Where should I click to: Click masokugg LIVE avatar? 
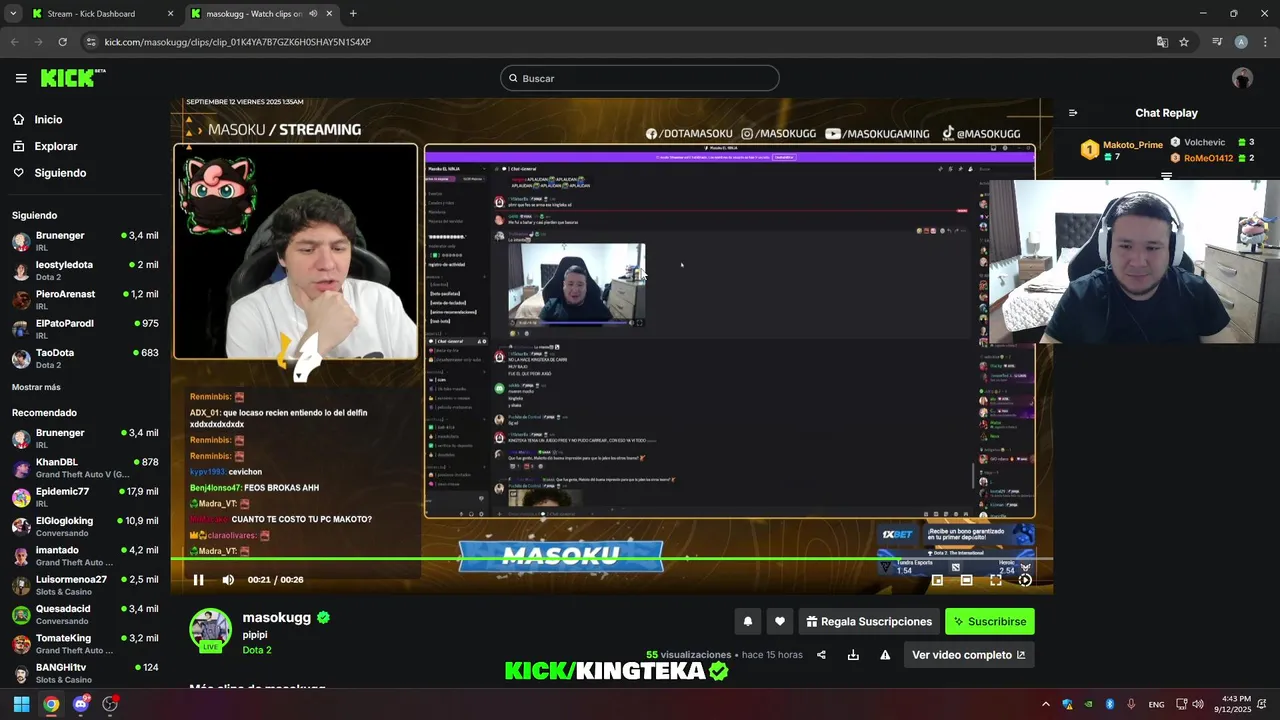210,630
